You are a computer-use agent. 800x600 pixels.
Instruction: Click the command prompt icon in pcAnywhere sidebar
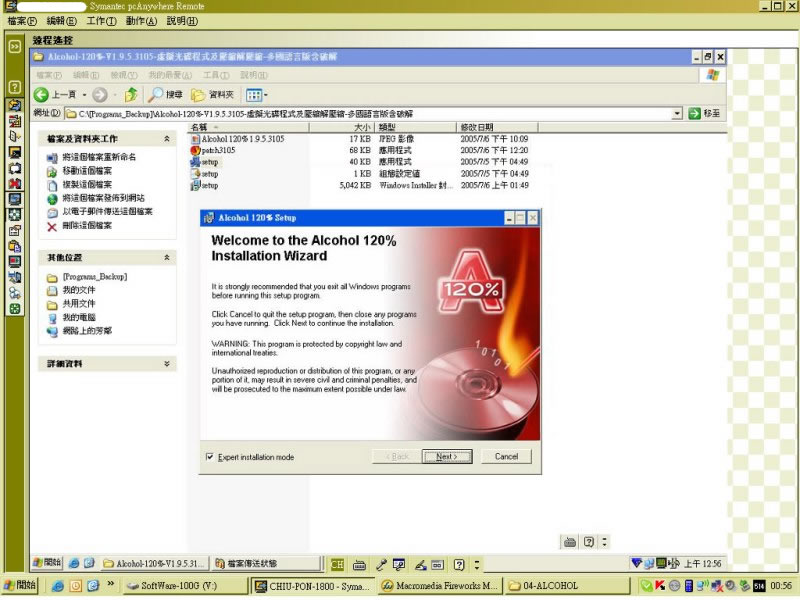click(15, 152)
